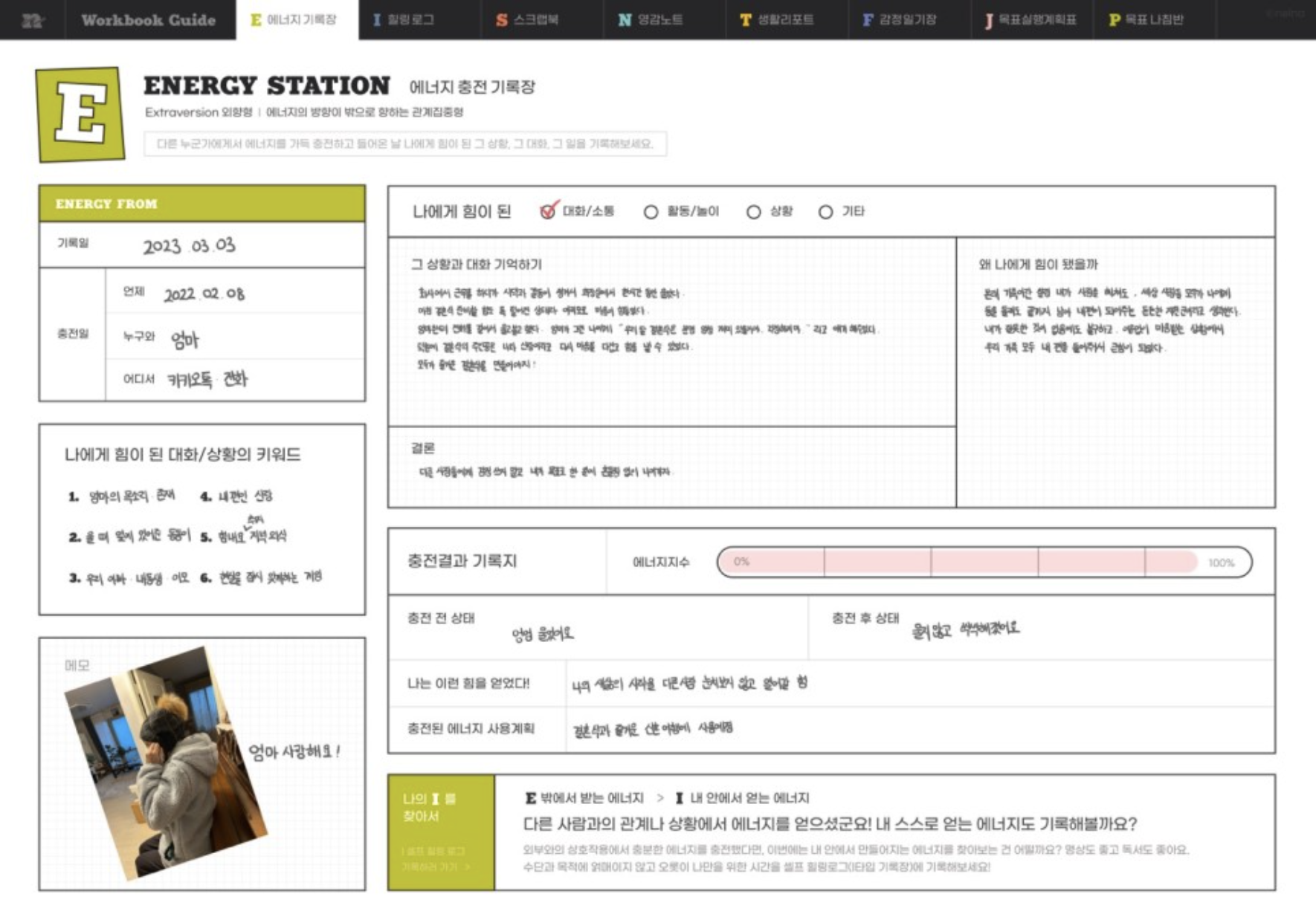Open the Workbook Guide tab

[149, 20]
